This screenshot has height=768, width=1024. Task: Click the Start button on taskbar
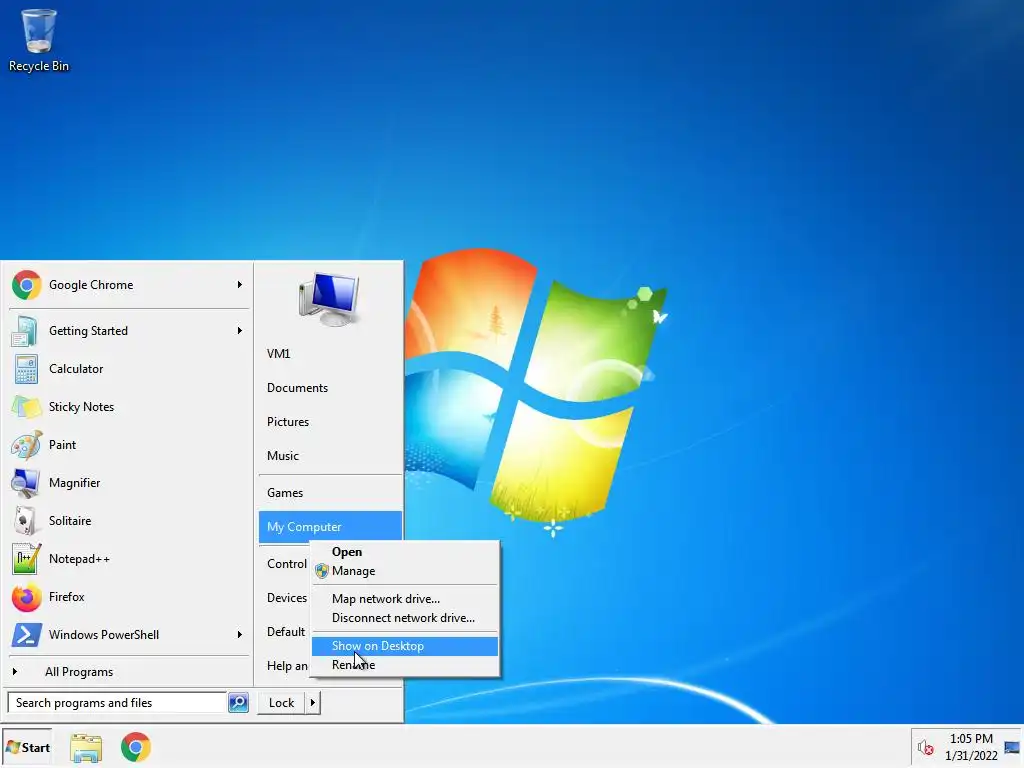click(27, 747)
